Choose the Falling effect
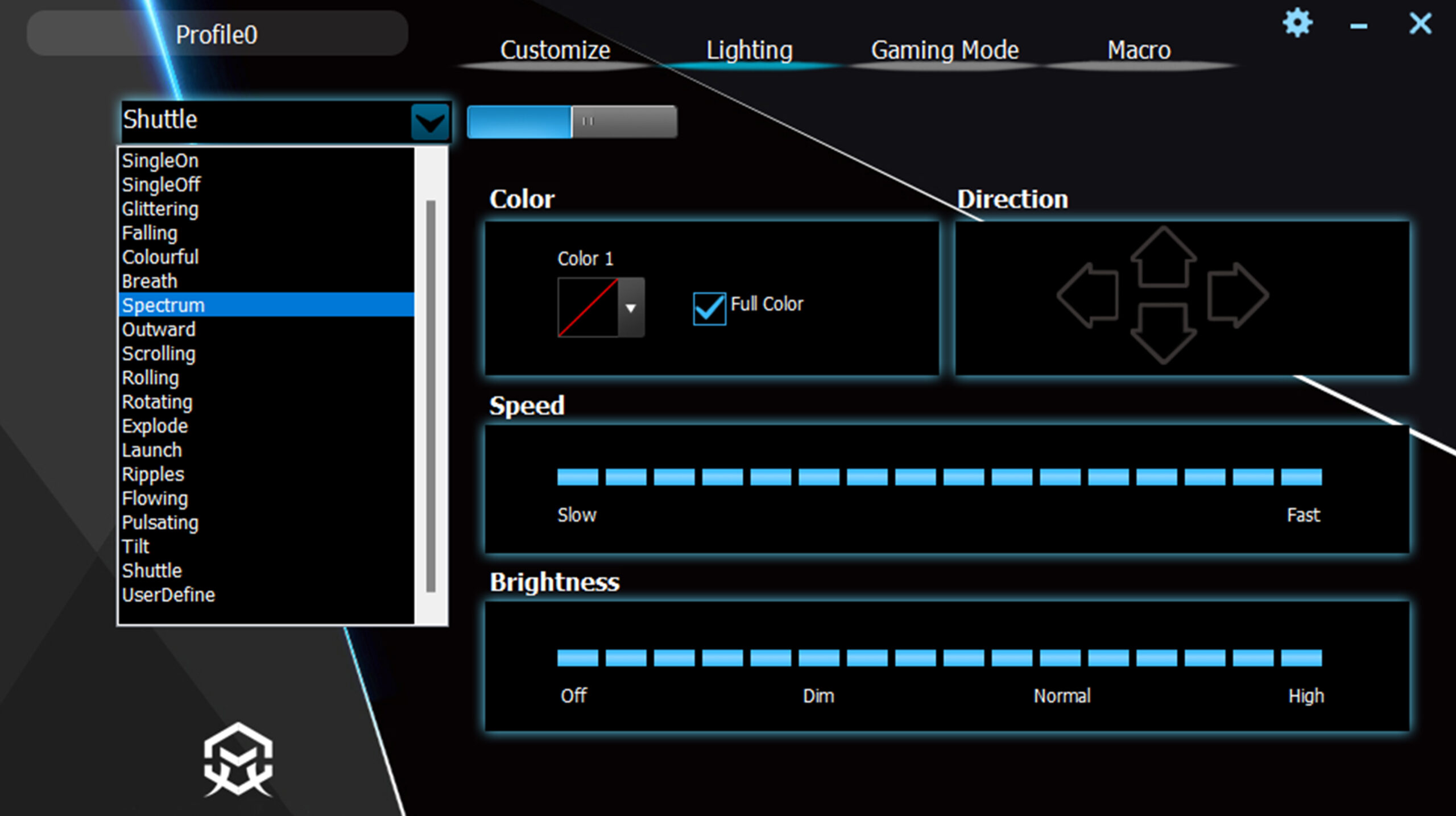 click(x=266, y=233)
